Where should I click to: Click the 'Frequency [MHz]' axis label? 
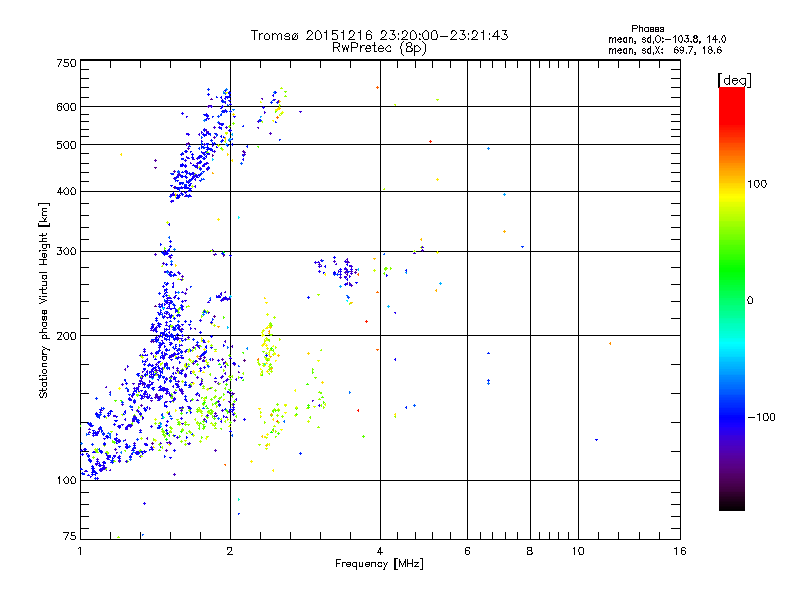379,564
